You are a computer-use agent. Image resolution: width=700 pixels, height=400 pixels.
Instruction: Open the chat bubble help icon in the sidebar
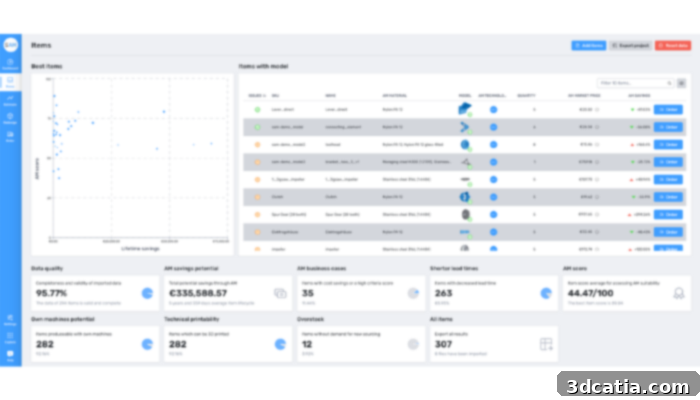click(10, 356)
